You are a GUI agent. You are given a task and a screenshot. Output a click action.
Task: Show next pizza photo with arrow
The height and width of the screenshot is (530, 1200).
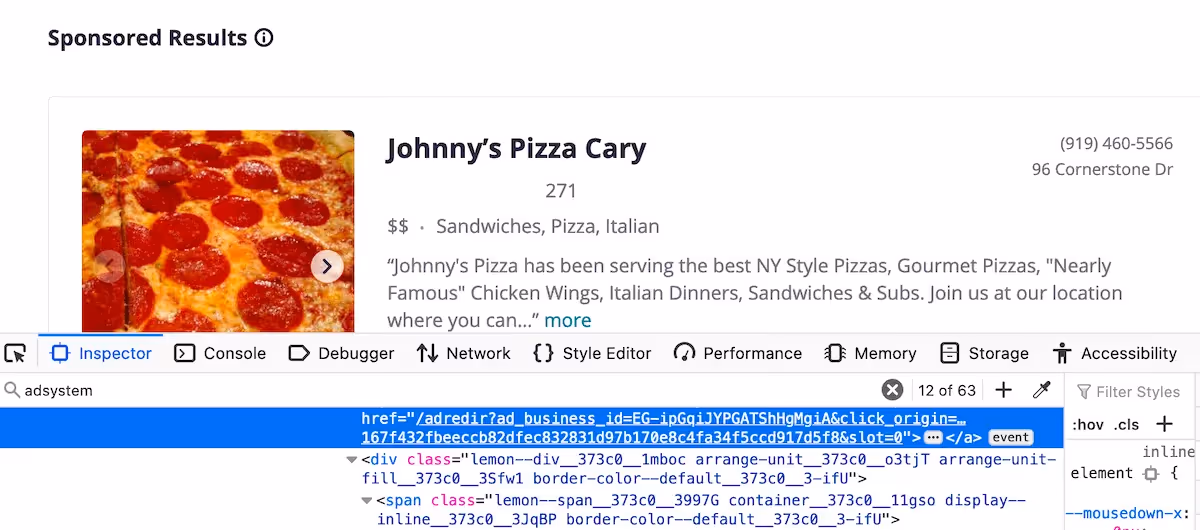tap(327, 266)
